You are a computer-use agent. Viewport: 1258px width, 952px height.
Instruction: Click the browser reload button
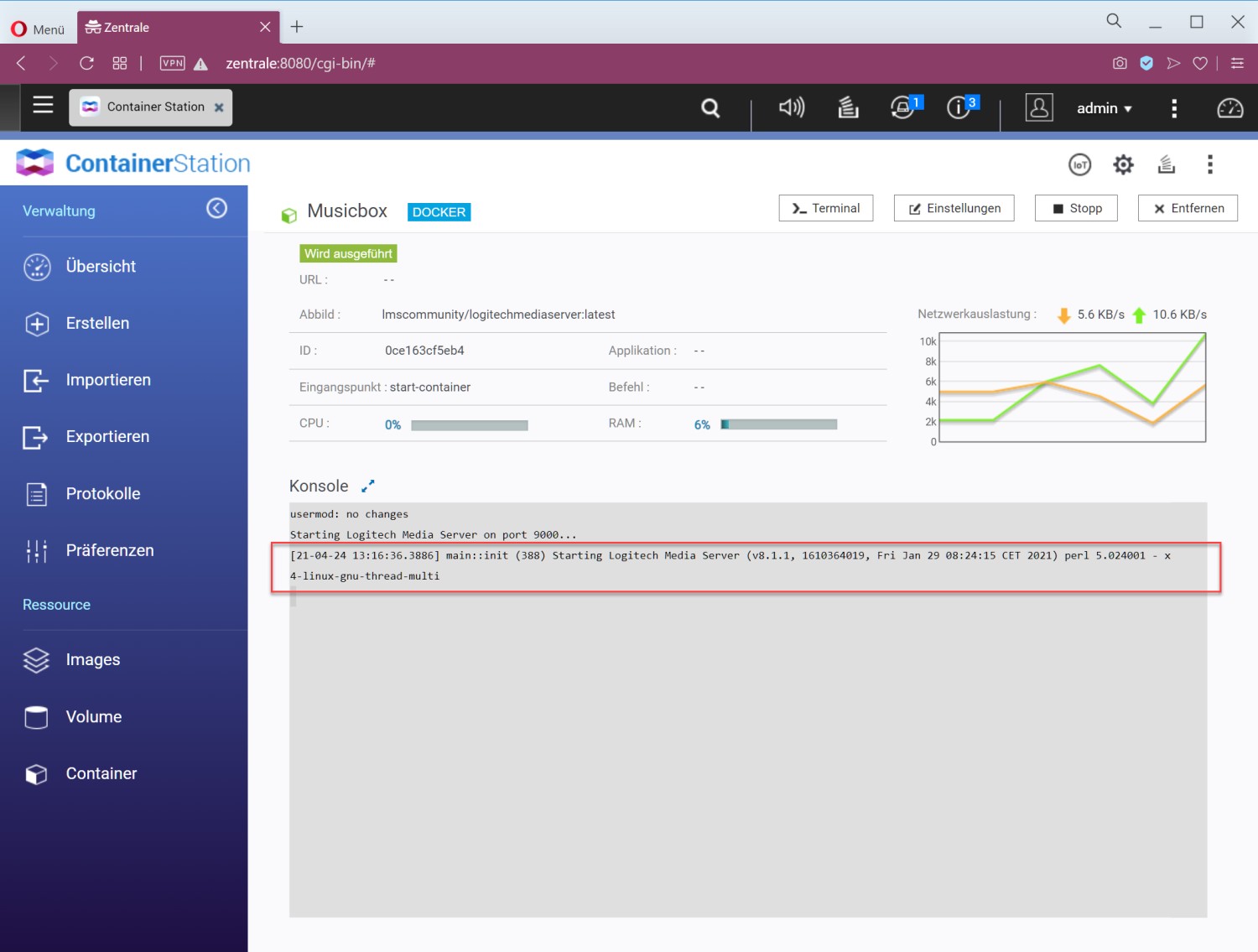click(x=86, y=64)
